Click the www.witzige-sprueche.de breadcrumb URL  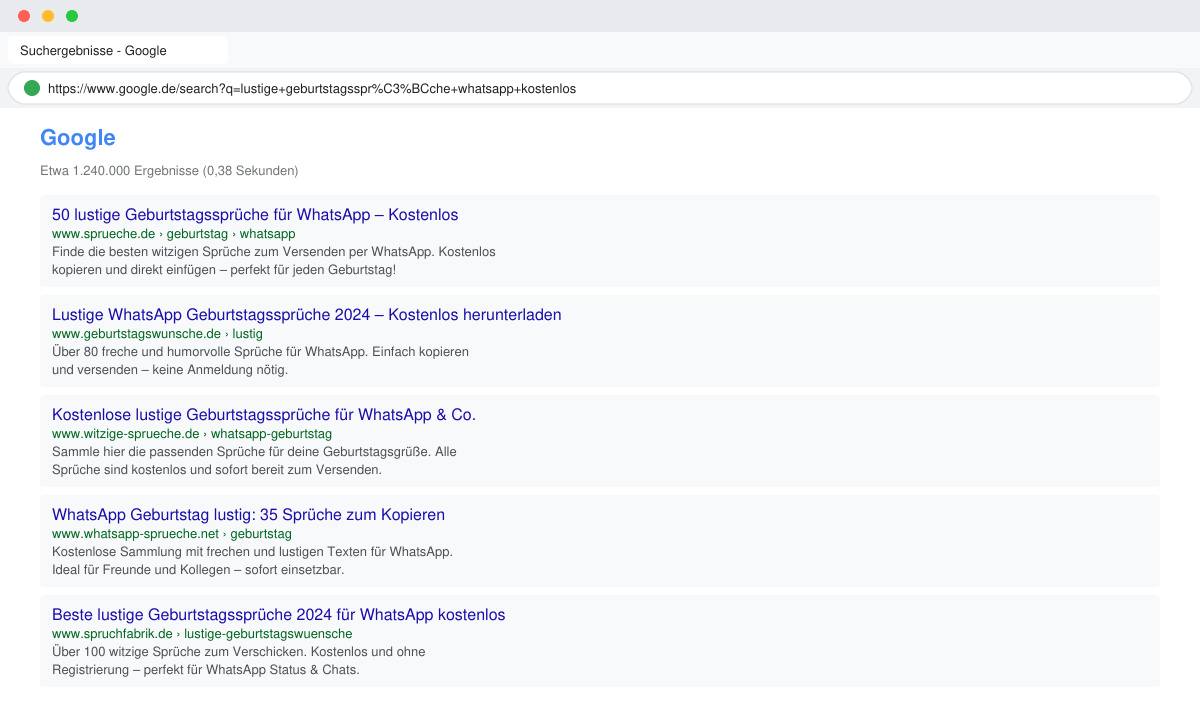tap(192, 434)
